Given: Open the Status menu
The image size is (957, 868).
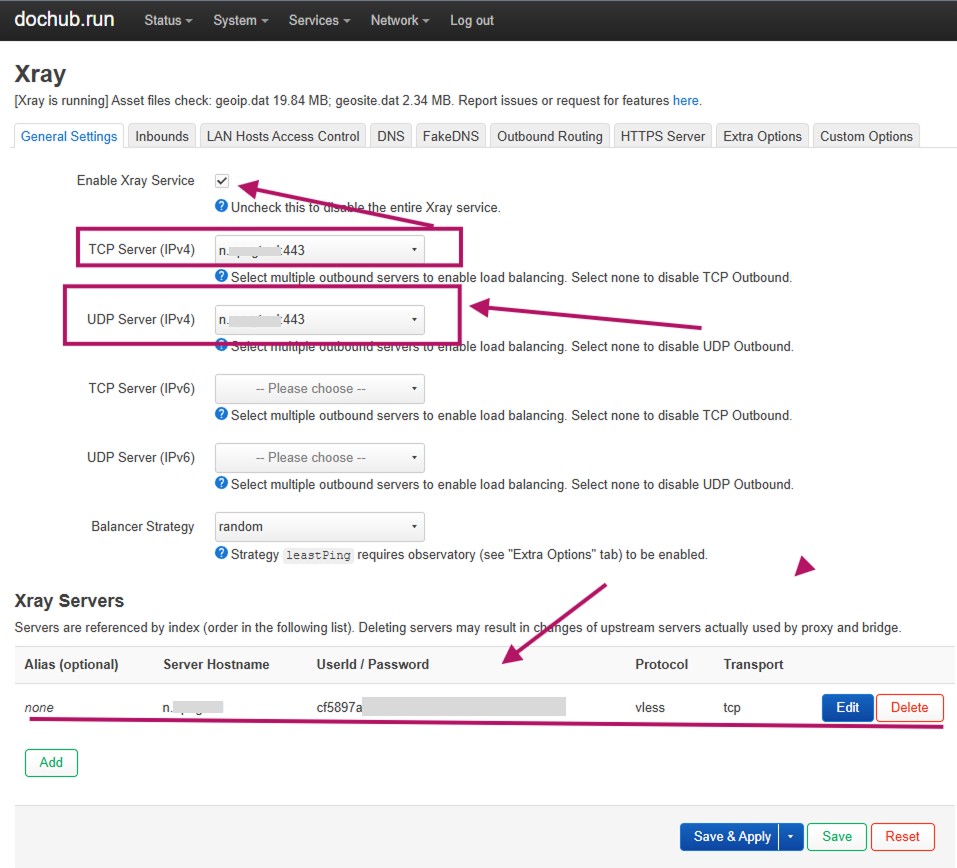Looking at the screenshot, I should (168, 20).
